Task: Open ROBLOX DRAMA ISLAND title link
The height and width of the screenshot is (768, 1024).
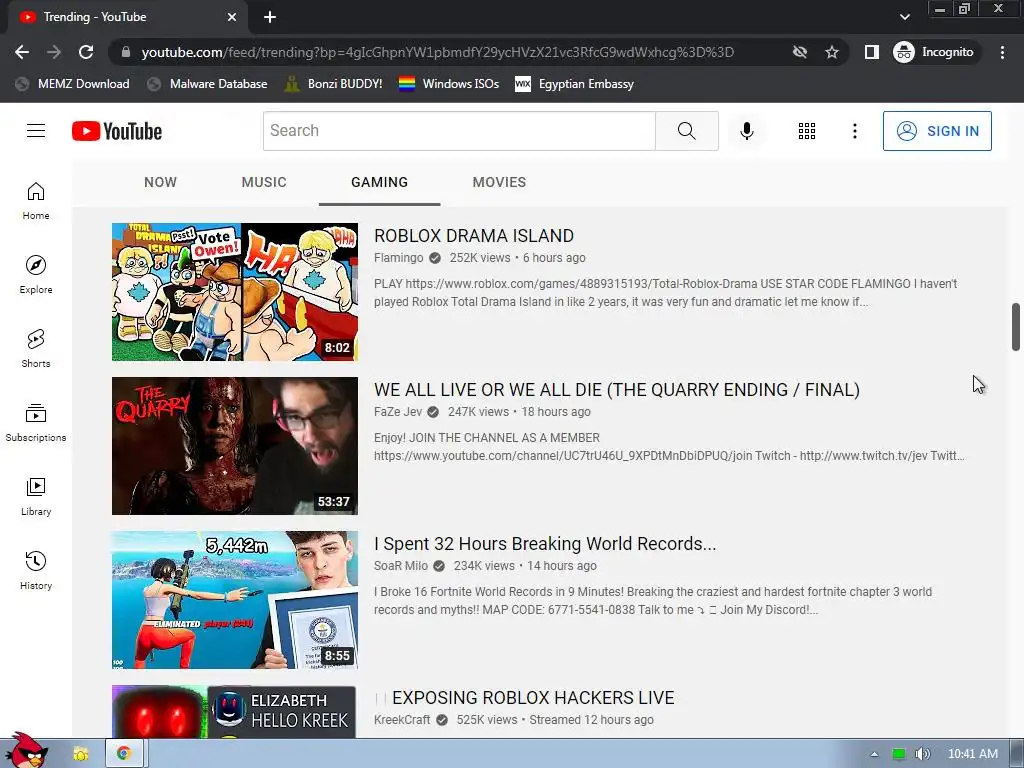Action: tap(473, 236)
